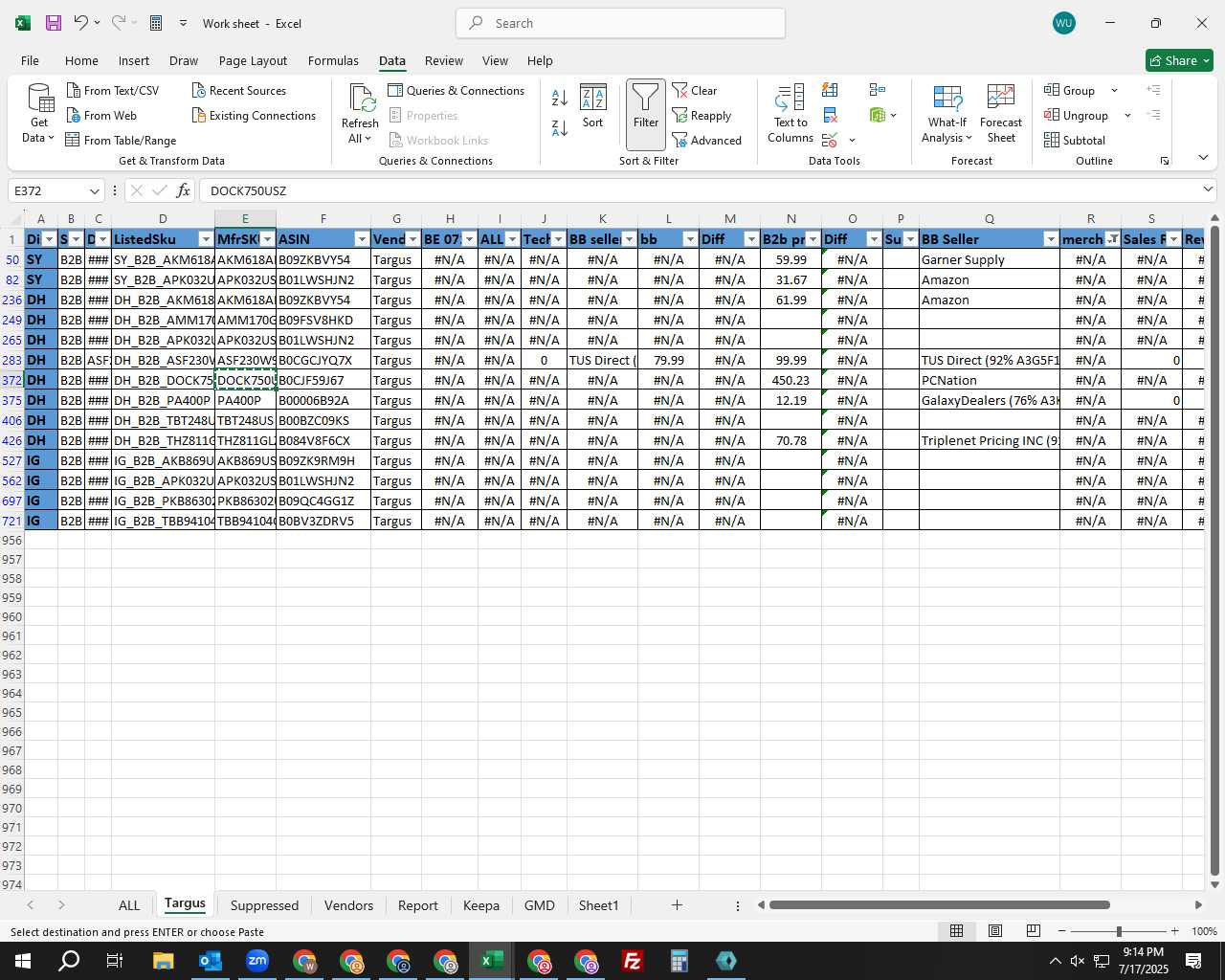The width and height of the screenshot is (1225, 980).
Task: Click the Ungroup button
Action: (1077, 115)
